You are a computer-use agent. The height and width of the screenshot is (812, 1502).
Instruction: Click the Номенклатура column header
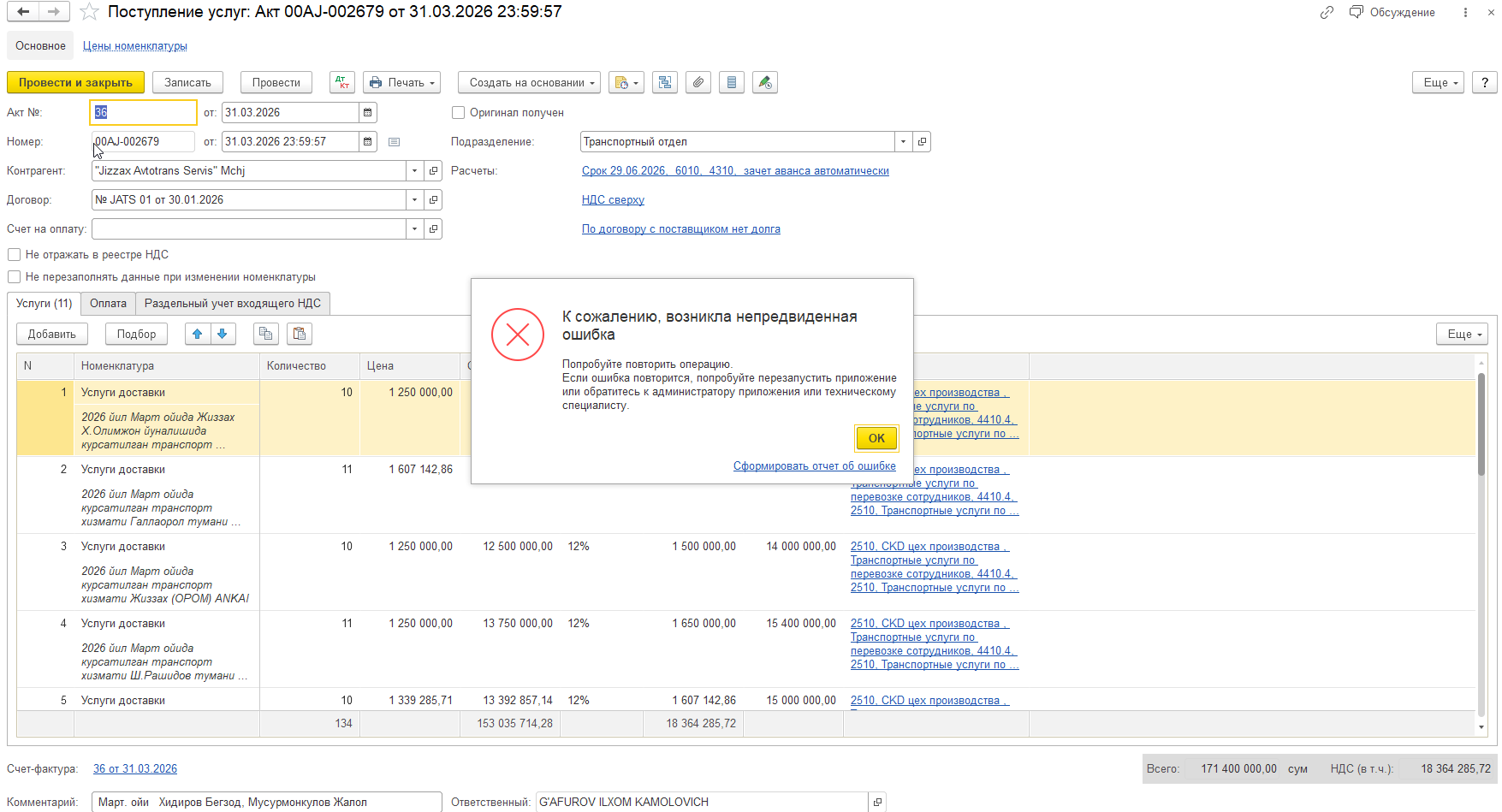point(167,365)
